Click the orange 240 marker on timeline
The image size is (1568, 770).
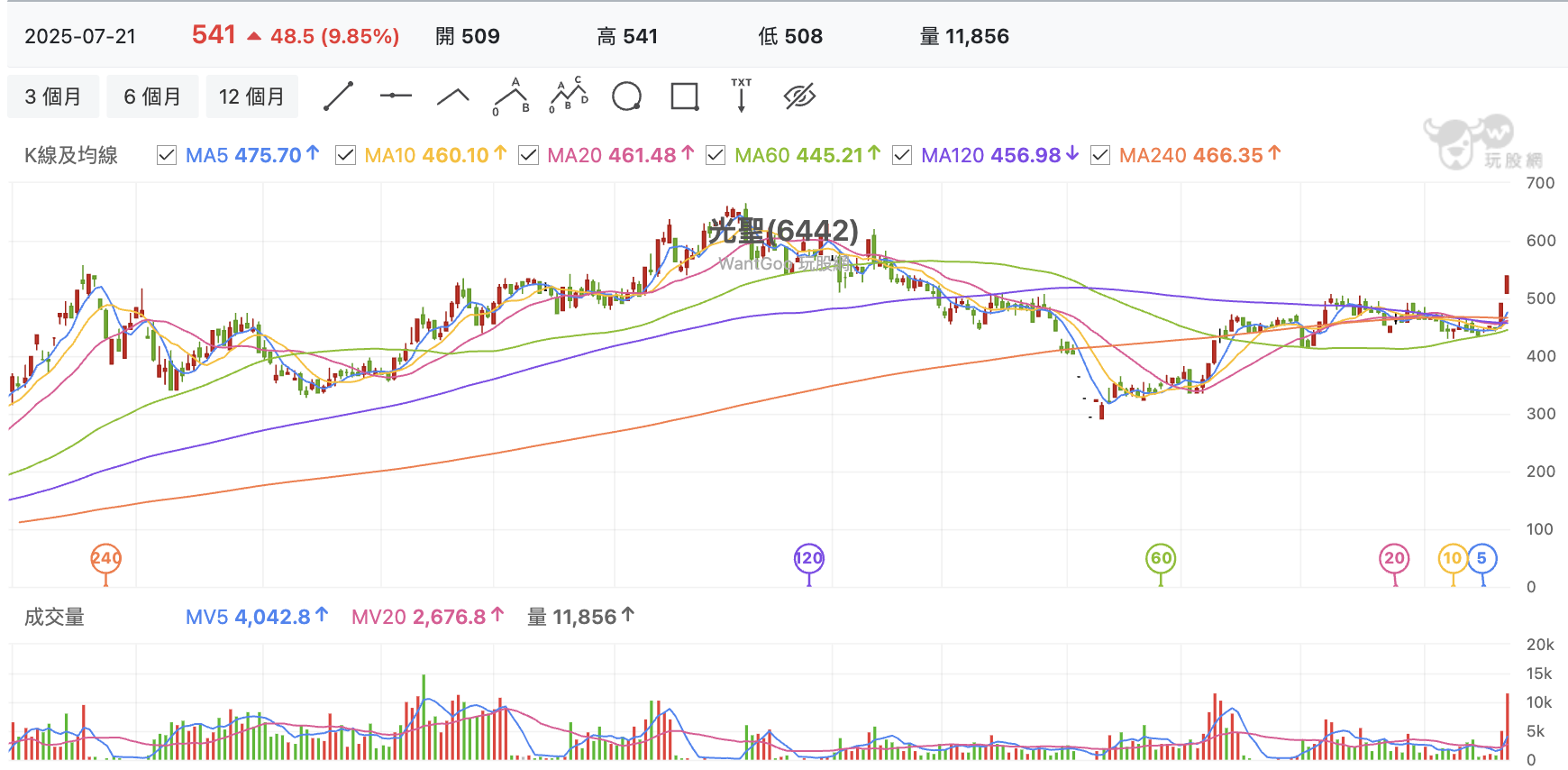coord(106,558)
